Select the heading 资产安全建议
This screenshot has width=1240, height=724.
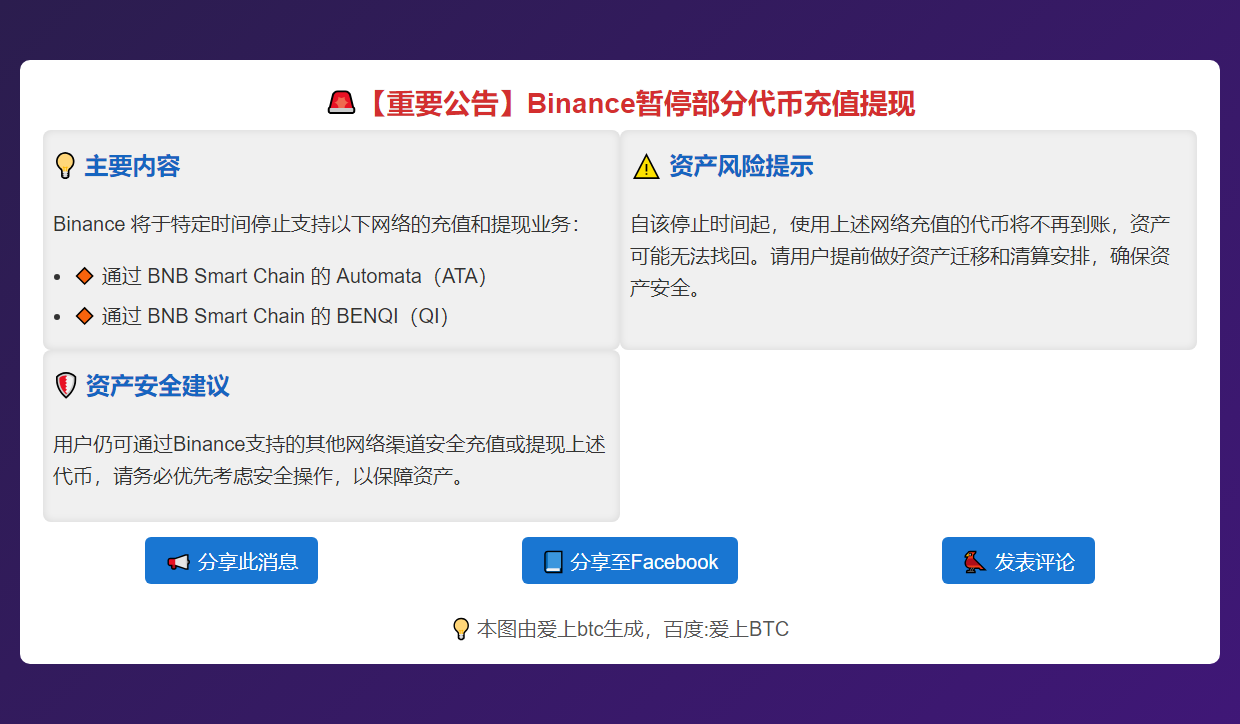pos(157,386)
